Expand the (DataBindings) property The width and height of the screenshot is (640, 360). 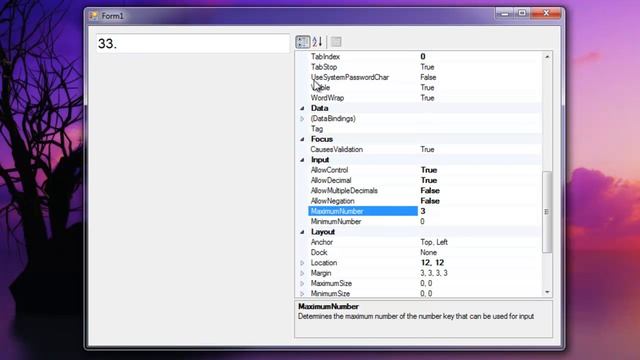[x=302, y=119]
